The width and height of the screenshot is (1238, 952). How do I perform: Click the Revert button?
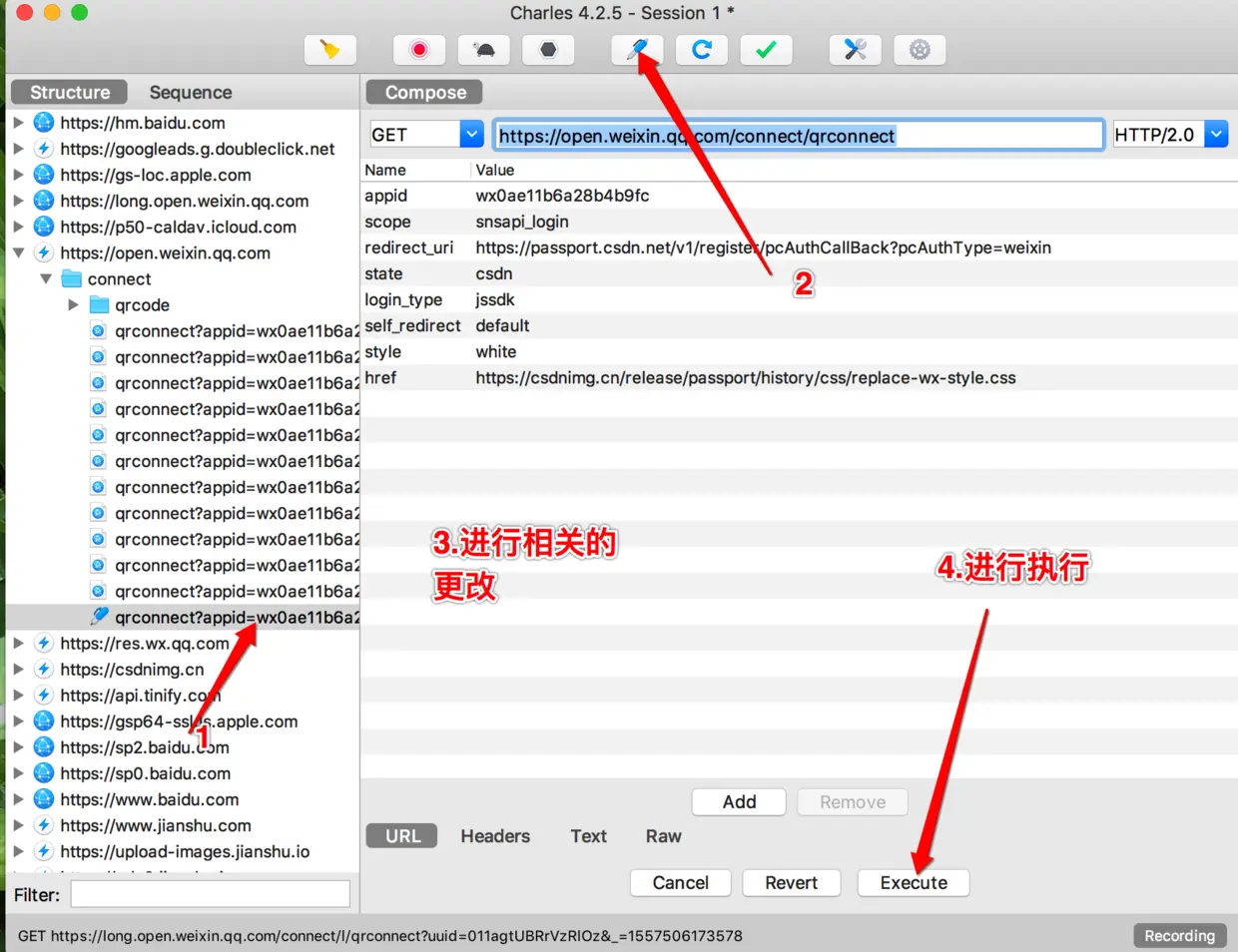point(791,882)
